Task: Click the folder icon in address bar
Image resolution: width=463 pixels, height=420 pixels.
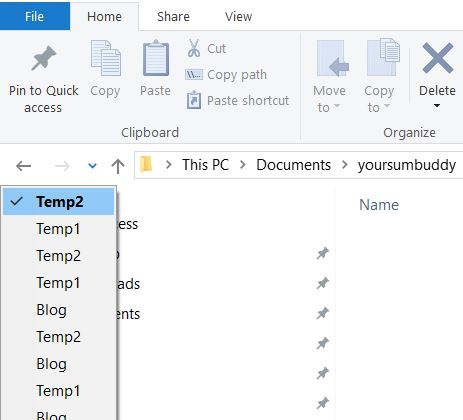Action: (x=146, y=164)
